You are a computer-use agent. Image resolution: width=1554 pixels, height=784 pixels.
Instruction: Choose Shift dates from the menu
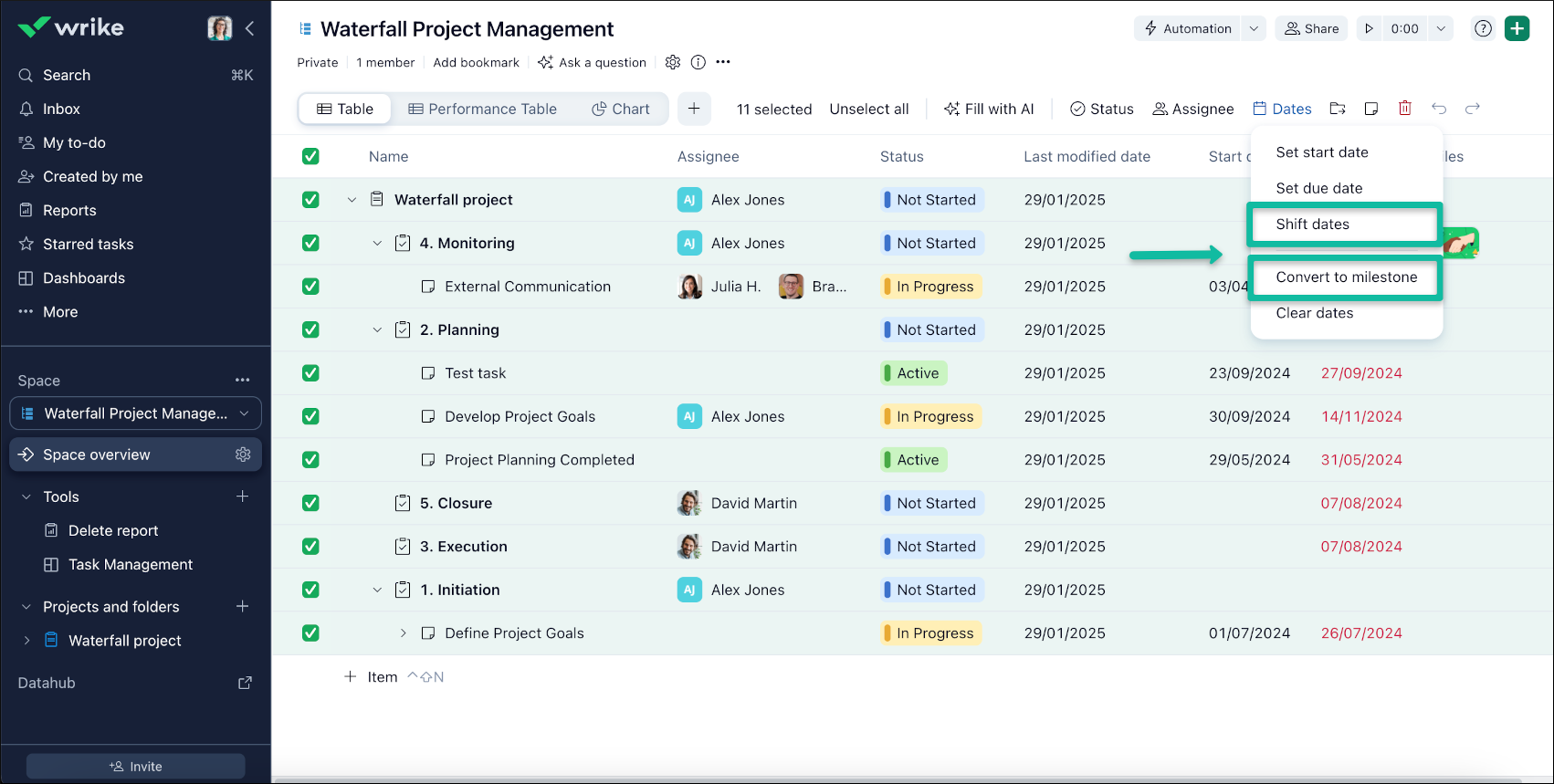(1312, 225)
